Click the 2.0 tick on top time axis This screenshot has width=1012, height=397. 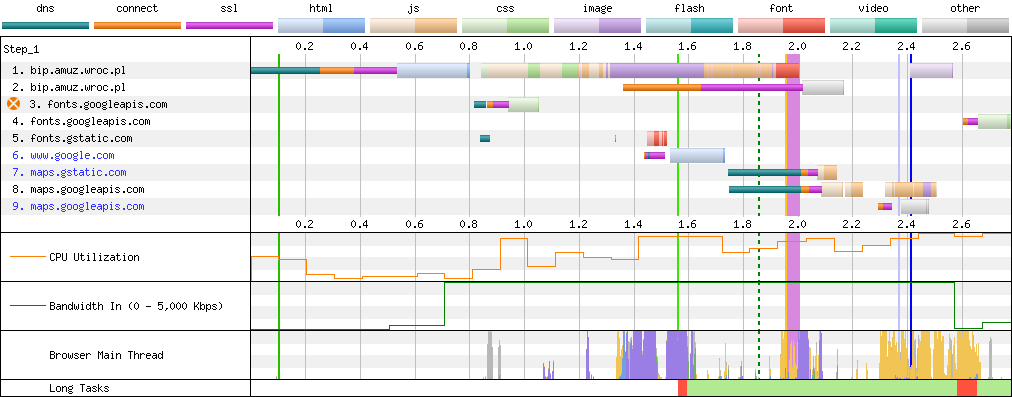coord(798,46)
